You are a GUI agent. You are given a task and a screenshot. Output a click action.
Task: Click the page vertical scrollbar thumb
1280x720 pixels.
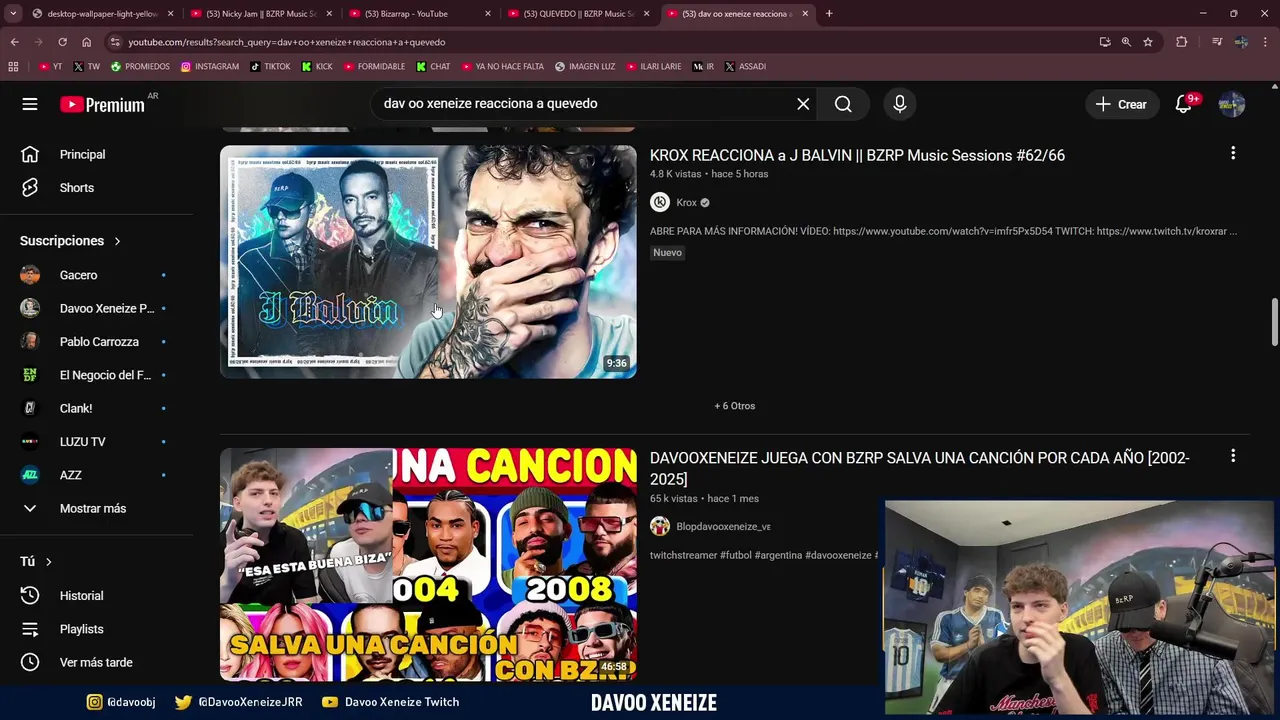pyautogui.click(x=1274, y=322)
